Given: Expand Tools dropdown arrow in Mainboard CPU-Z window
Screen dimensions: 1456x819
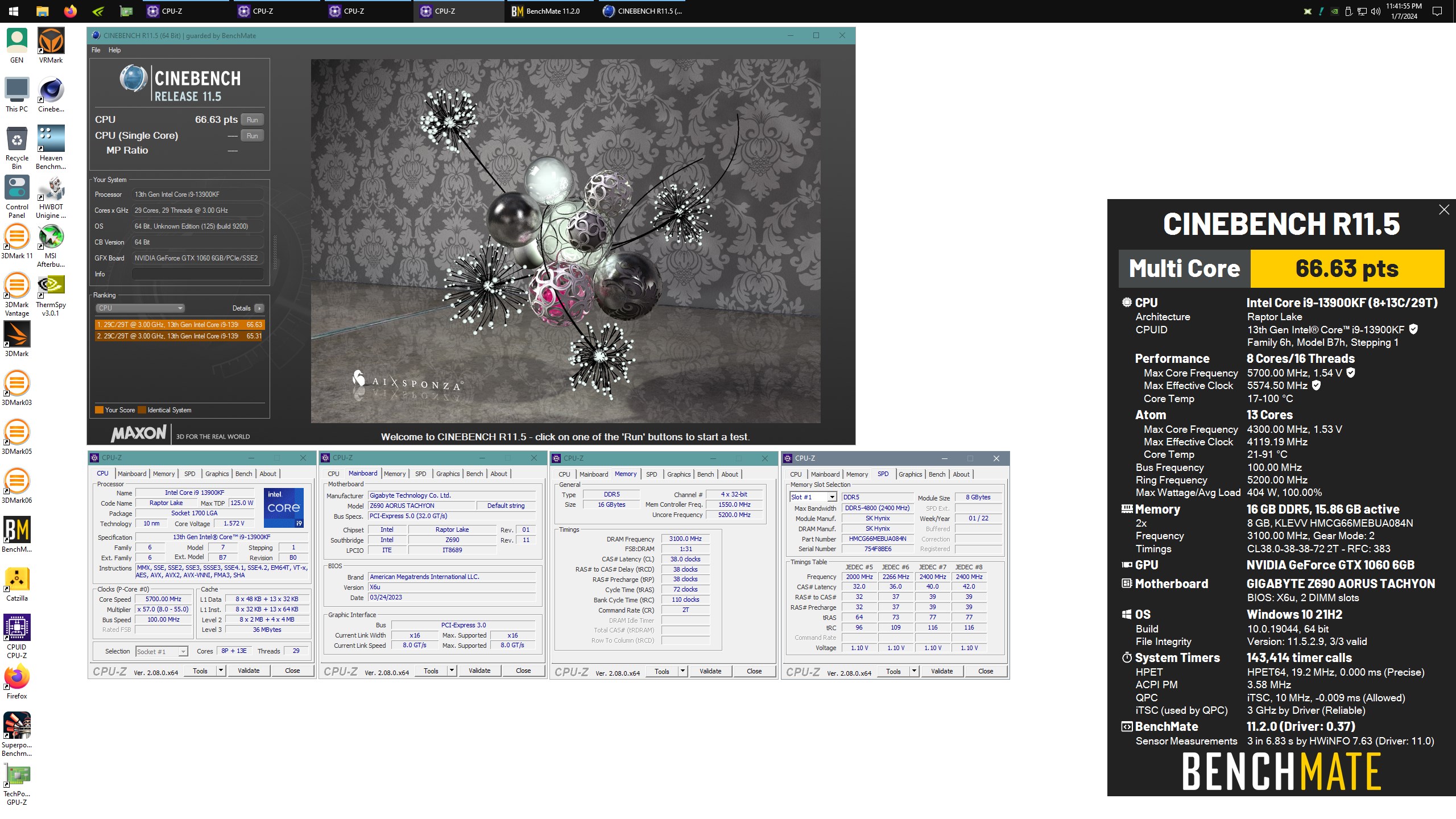Looking at the screenshot, I should point(452,671).
